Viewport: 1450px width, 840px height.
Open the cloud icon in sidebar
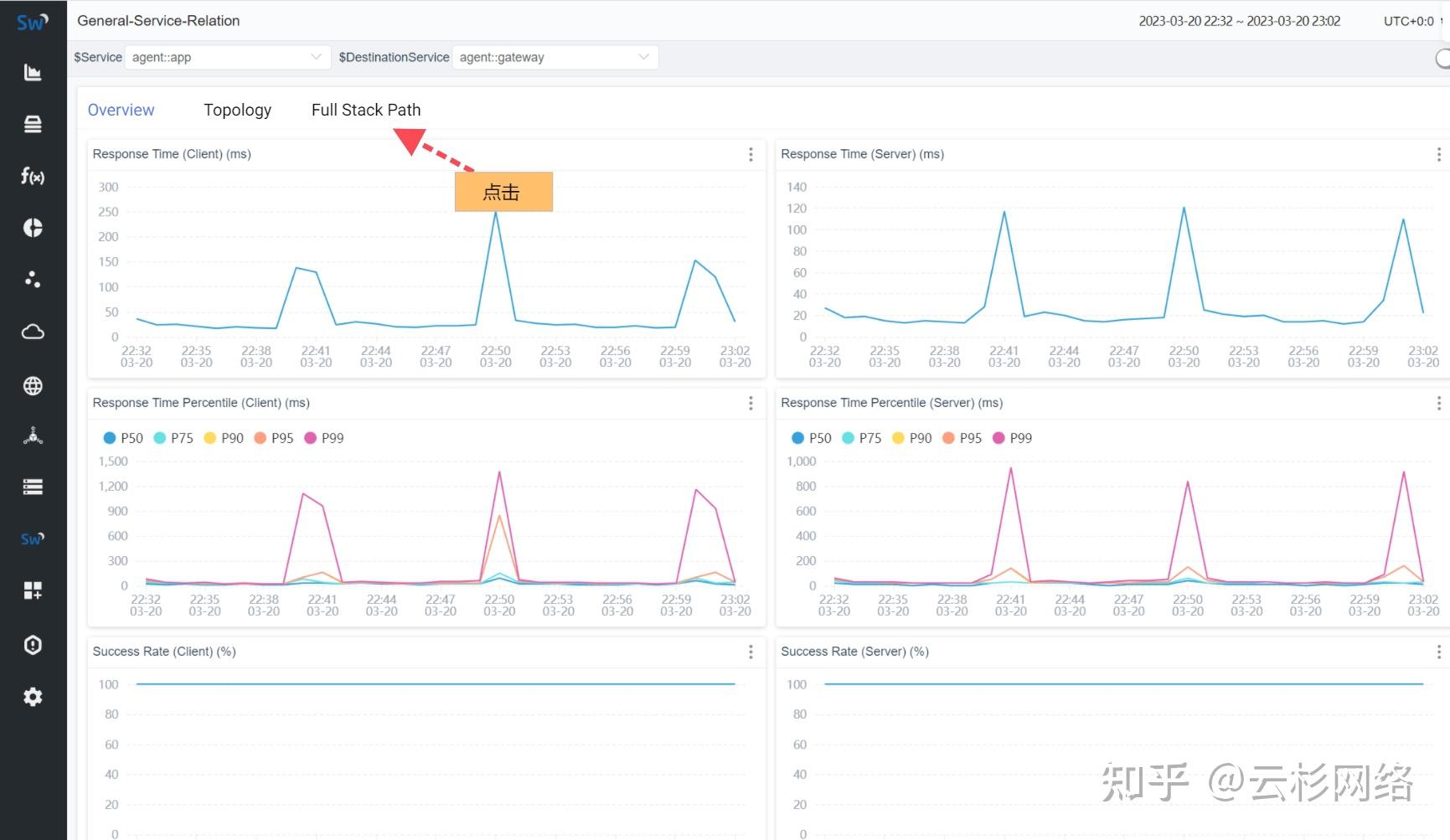pyautogui.click(x=33, y=332)
